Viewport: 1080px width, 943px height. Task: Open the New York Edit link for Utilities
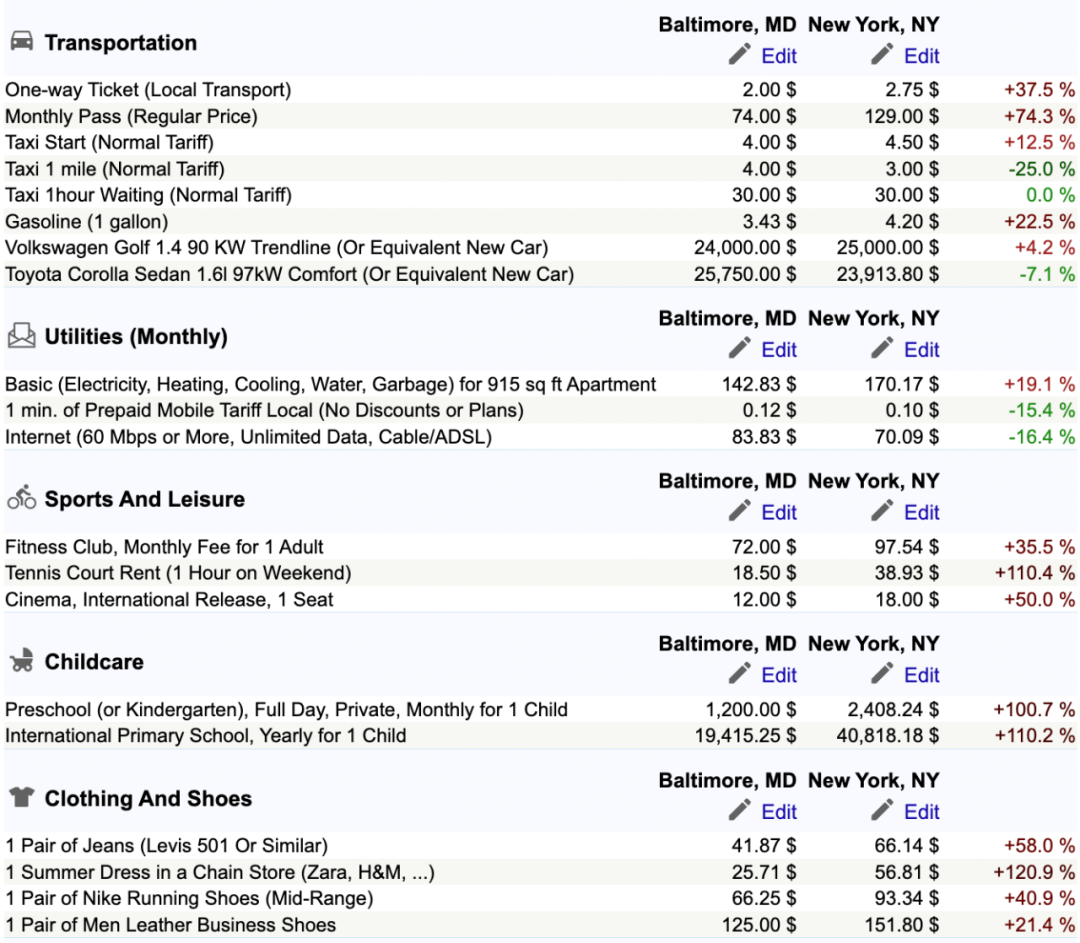point(922,350)
